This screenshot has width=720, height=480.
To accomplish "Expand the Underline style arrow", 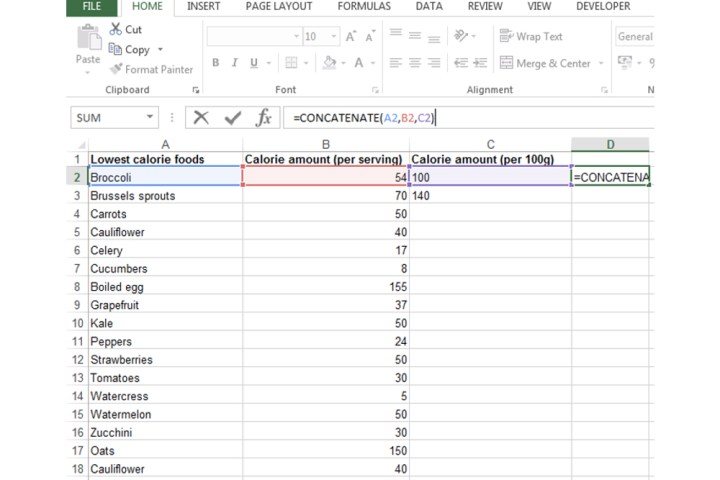I will point(269,63).
